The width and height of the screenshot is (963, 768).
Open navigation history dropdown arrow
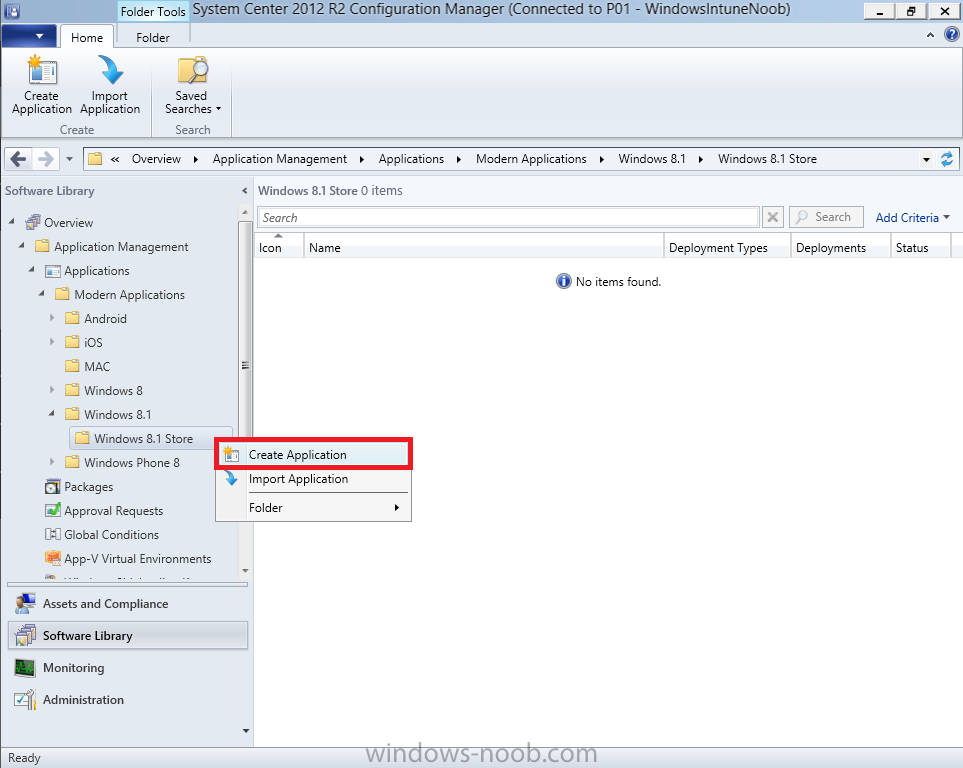[x=69, y=159]
